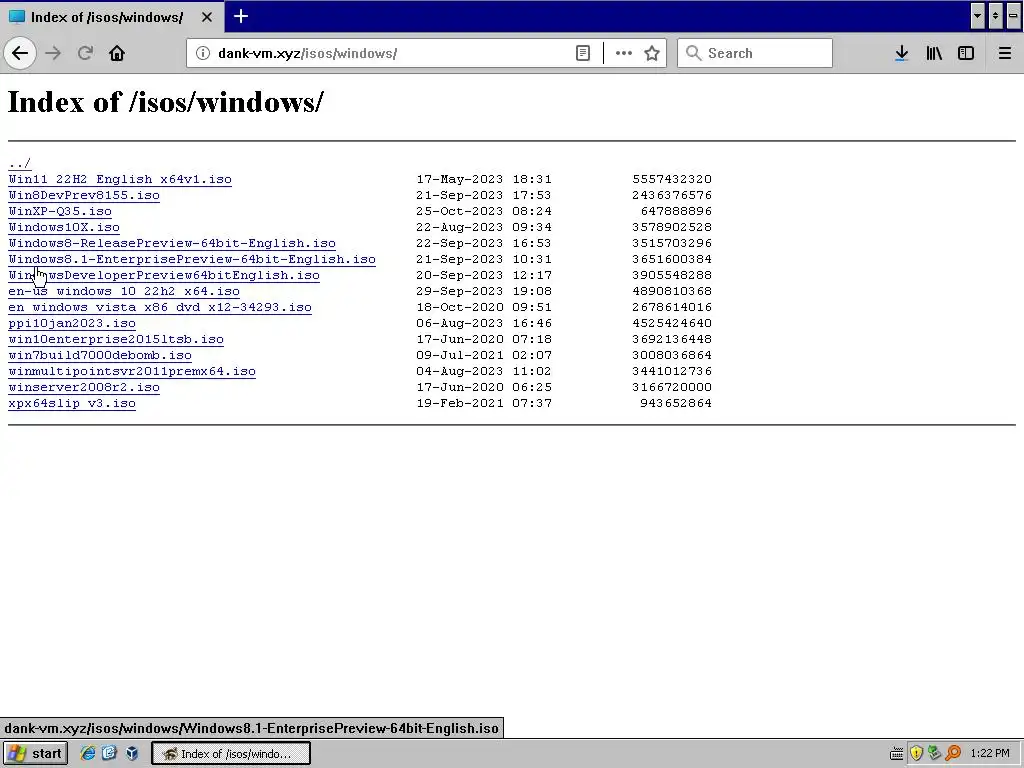Open page actions three-dots menu
Screen dimensions: 1024x768
click(624, 53)
